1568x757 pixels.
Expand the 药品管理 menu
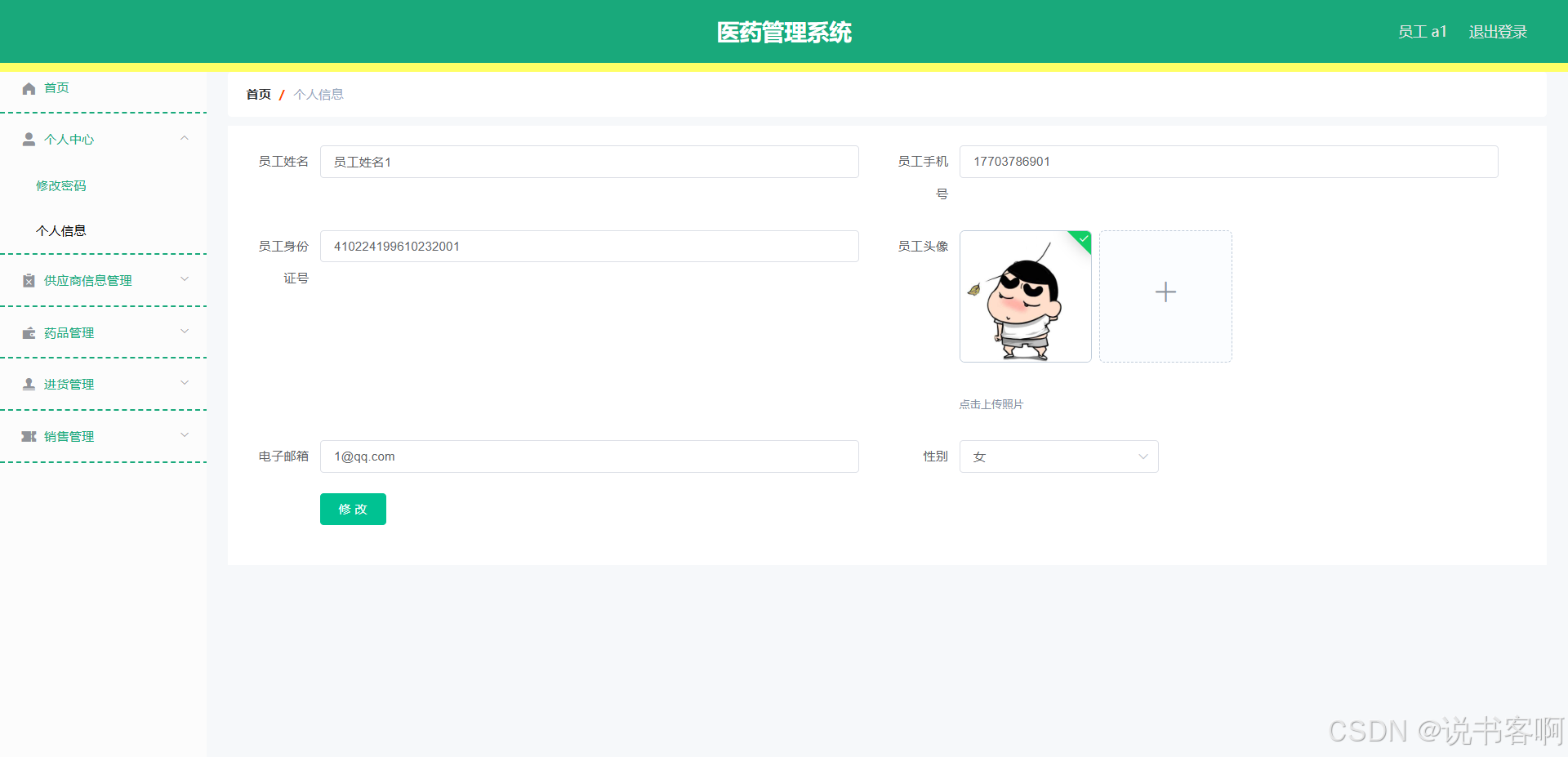tap(185, 332)
